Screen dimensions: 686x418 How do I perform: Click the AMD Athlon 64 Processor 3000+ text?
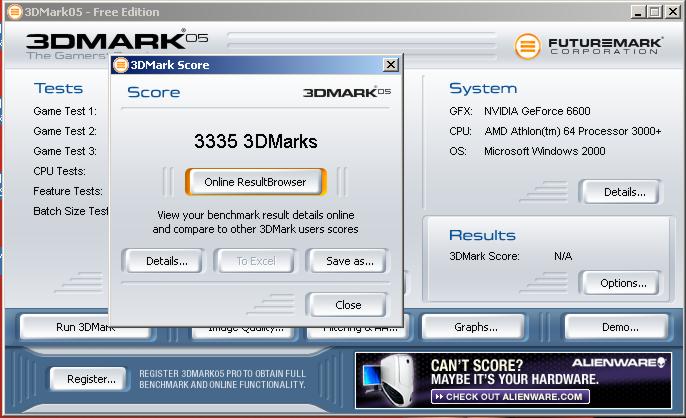[573, 131]
